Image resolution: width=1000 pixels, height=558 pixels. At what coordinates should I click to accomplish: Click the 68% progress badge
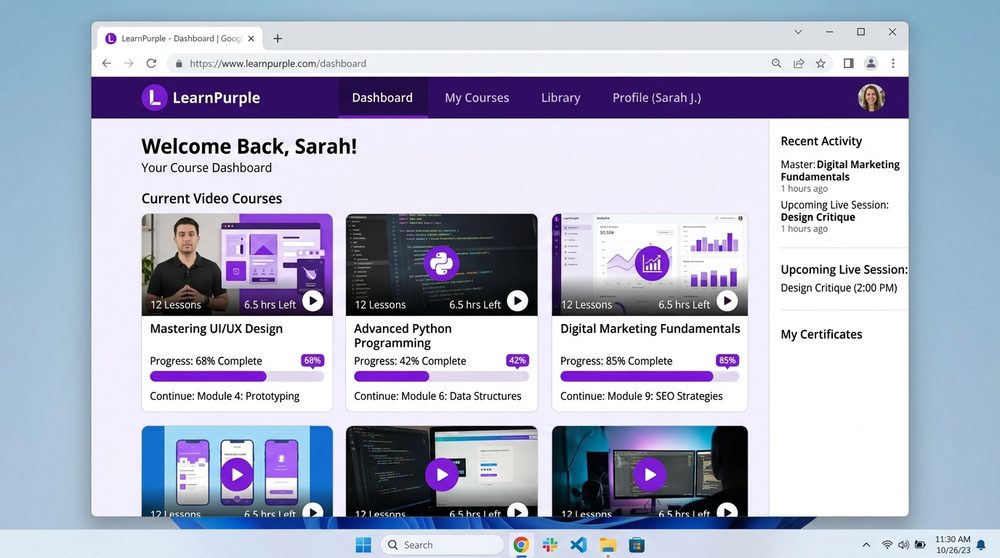point(312,361)
